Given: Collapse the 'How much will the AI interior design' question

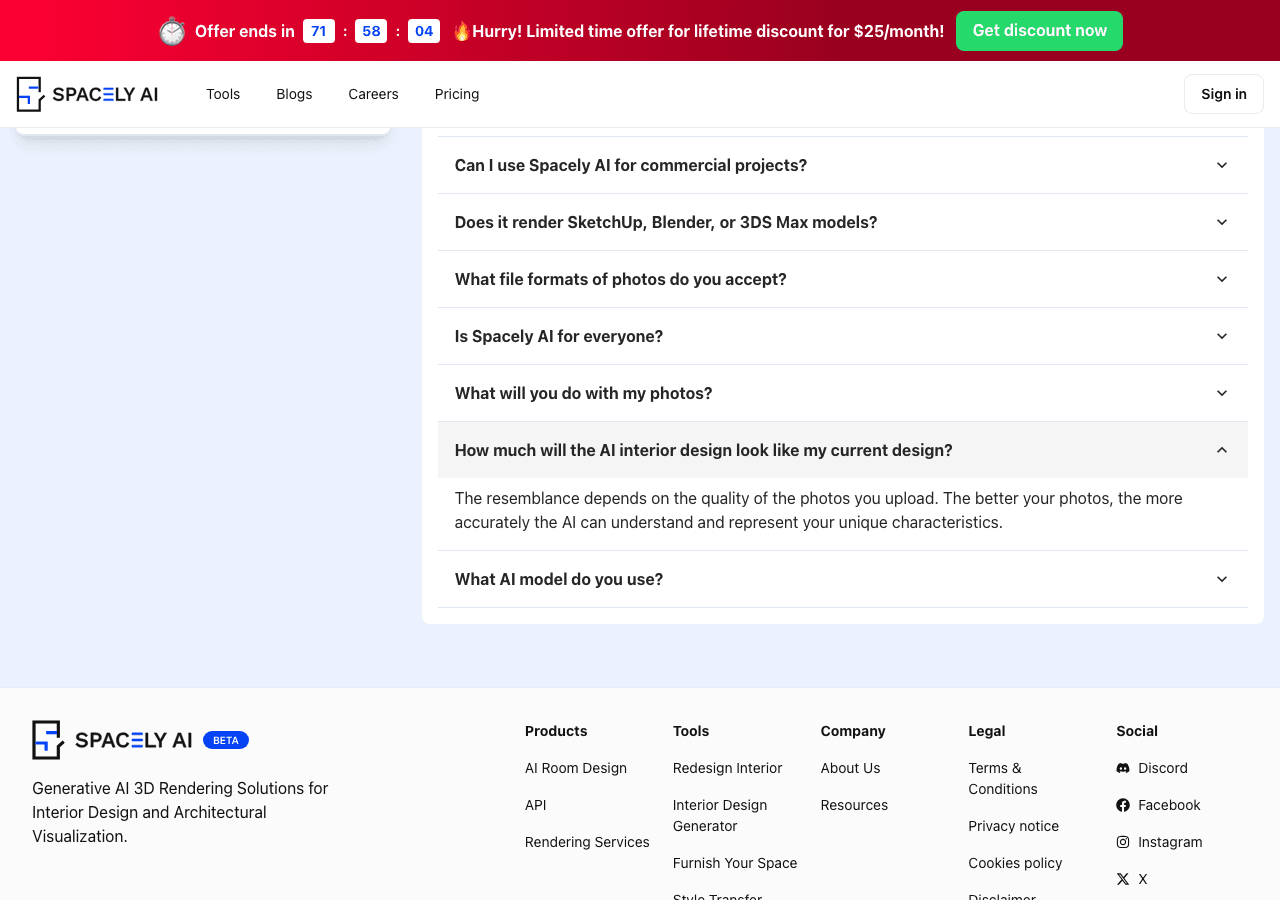Looking at the screenshot, I should point(843,450).
